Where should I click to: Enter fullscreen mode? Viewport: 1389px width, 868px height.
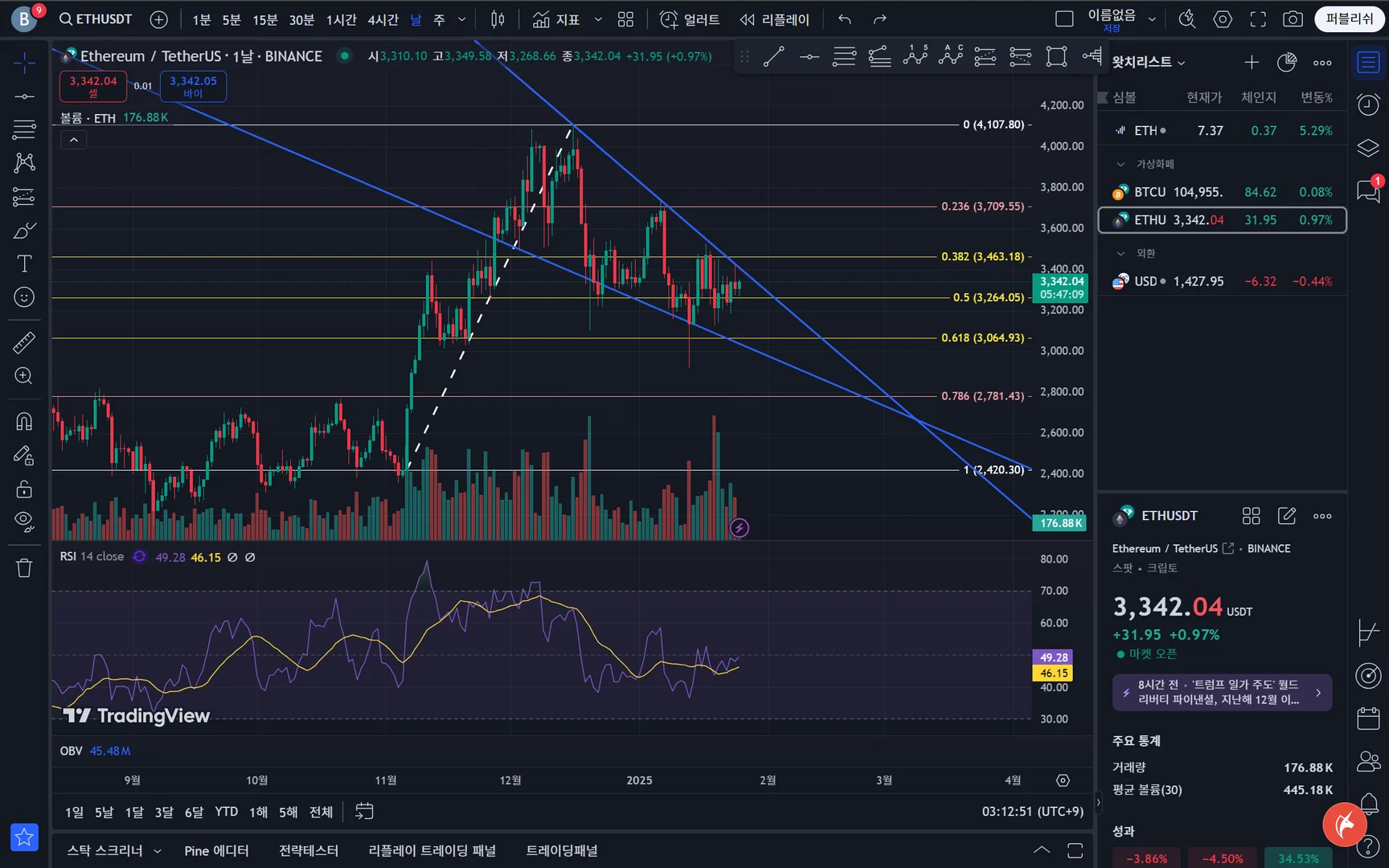pos(1258,19)
